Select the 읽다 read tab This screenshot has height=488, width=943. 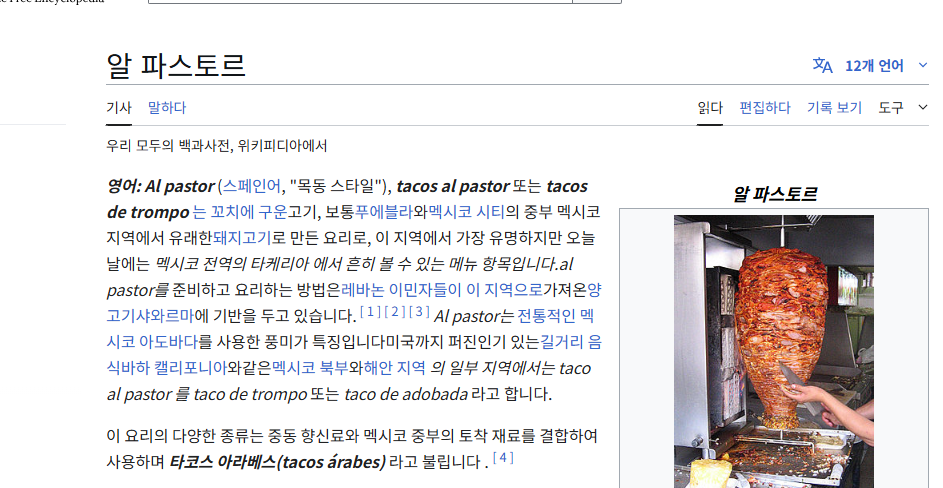[x=710, y=108]
